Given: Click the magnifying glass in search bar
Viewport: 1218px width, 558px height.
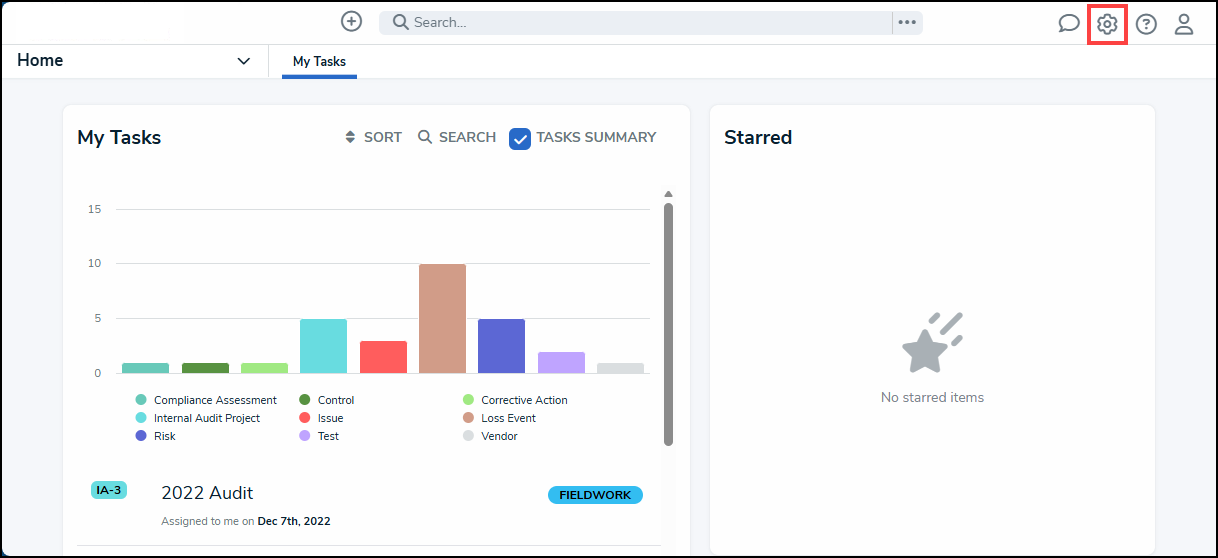Looking at the screenshot, I should pos(400,22).
